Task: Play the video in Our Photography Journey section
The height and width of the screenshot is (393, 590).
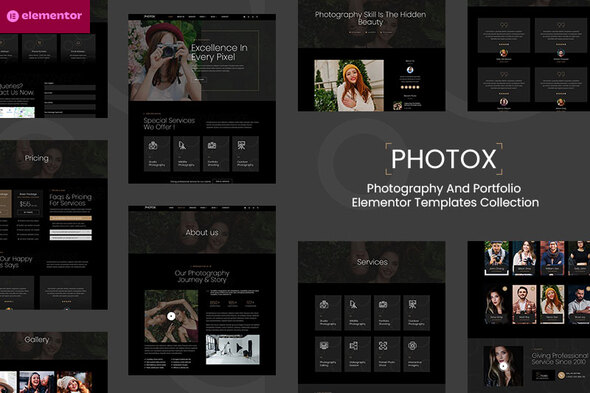Action: [171, 316]
